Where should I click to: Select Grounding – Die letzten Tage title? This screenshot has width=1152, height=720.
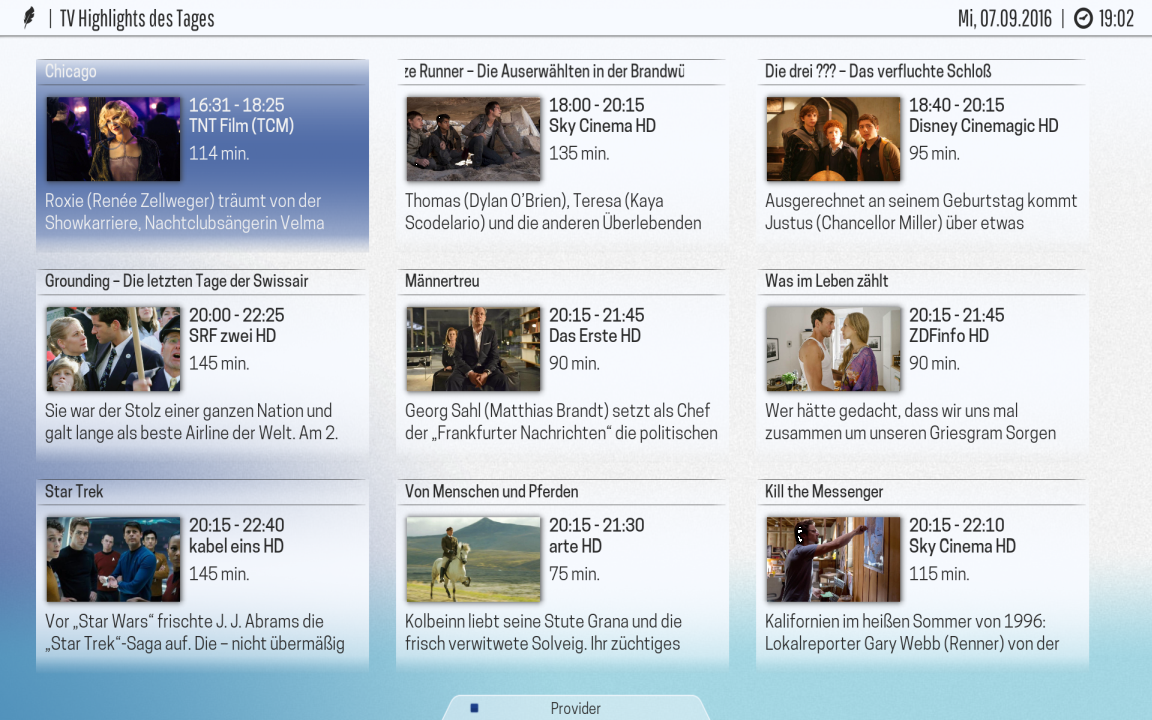click(176, 281)
